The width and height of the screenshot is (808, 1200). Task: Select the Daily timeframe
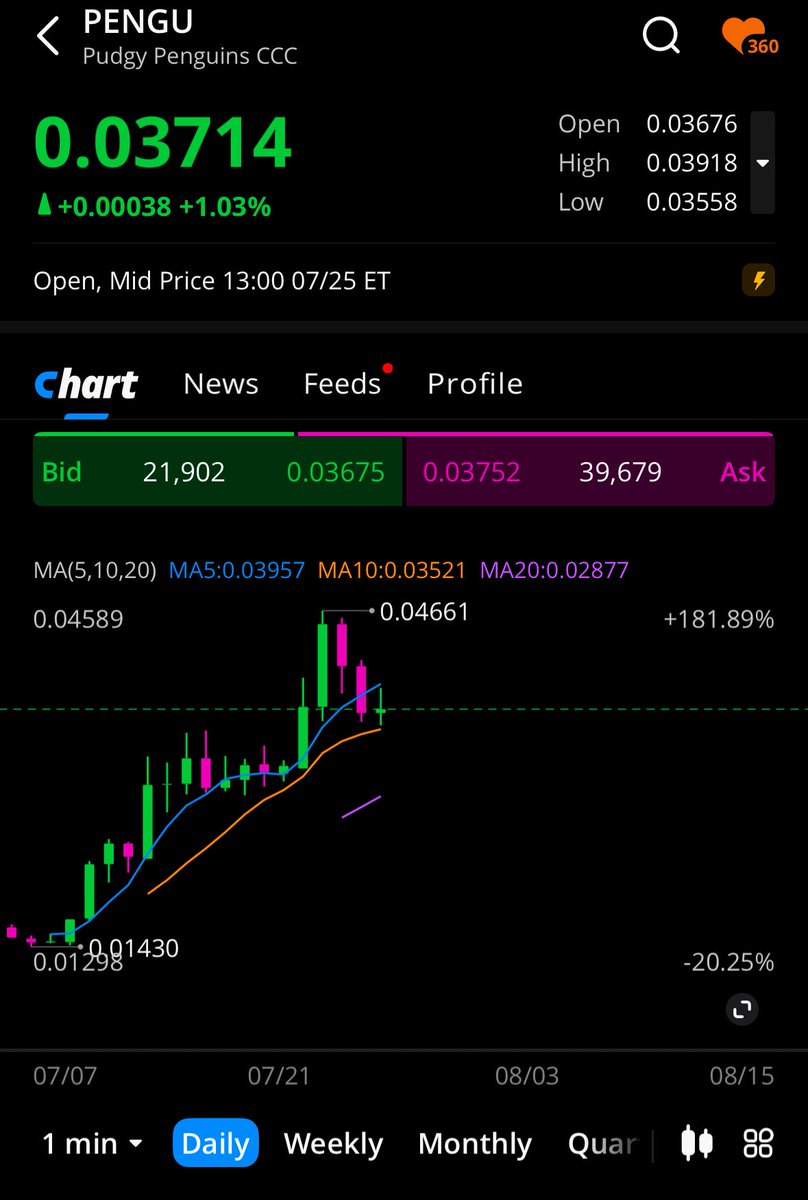[216, 1143]
